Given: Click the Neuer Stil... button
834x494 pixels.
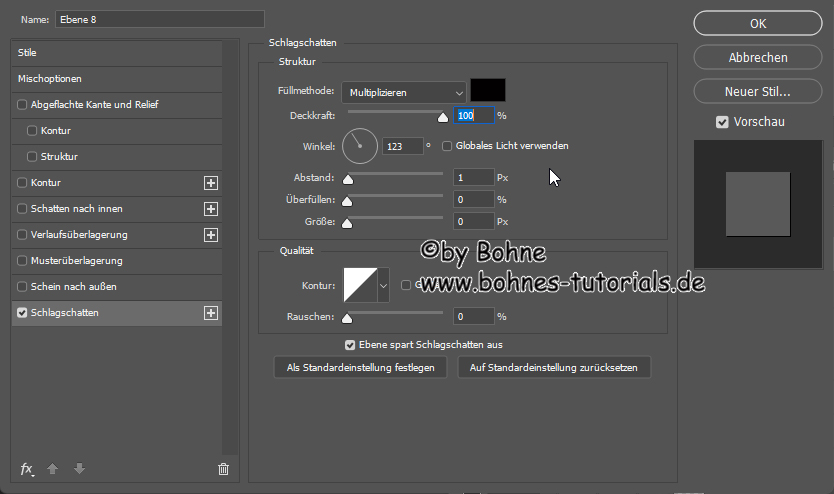Looking at the screenshot, I should pyautogui.click(x=757, y=92).
